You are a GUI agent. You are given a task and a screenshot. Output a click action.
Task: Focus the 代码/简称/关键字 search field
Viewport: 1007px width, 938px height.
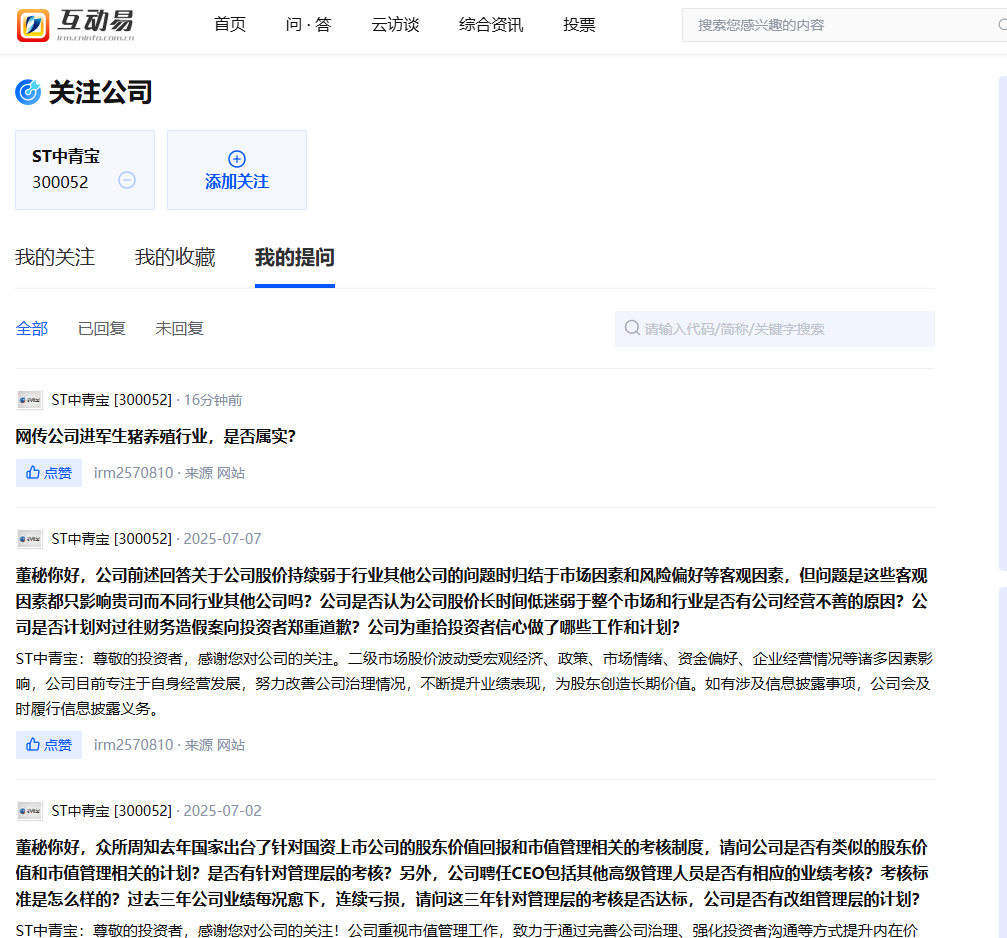(x=775, y=329)
